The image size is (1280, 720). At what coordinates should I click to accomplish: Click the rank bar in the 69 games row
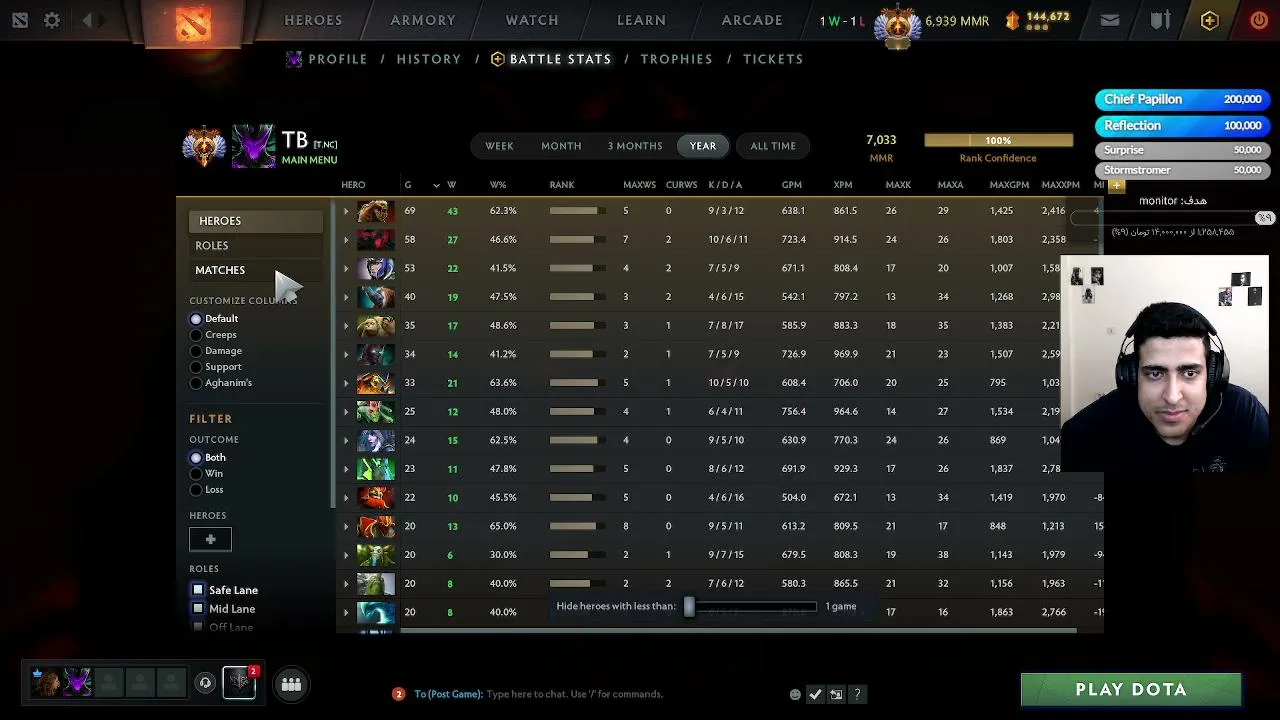(576, 211)
